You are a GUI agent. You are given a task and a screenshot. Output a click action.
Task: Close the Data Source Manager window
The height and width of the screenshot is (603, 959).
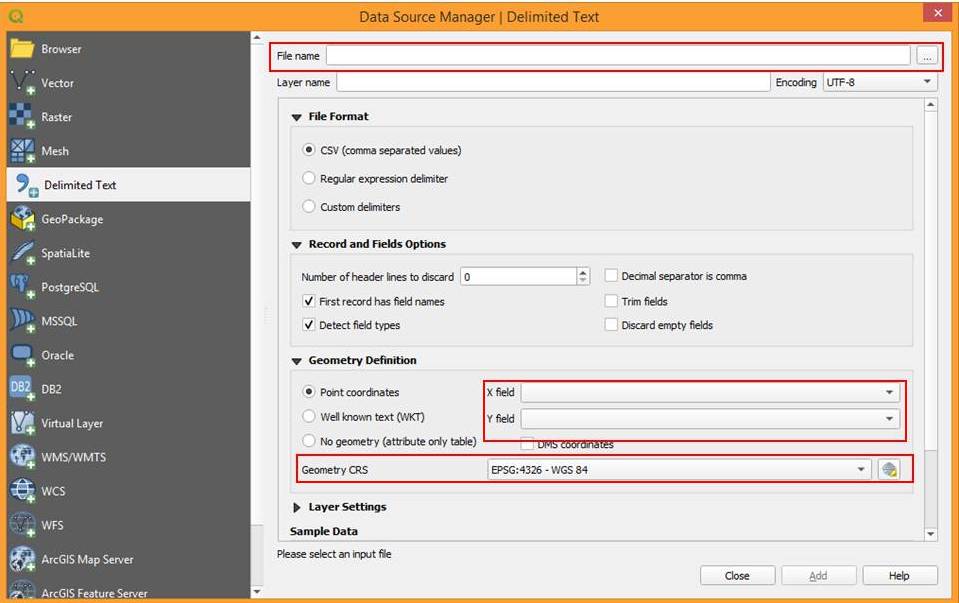(938, 12)
